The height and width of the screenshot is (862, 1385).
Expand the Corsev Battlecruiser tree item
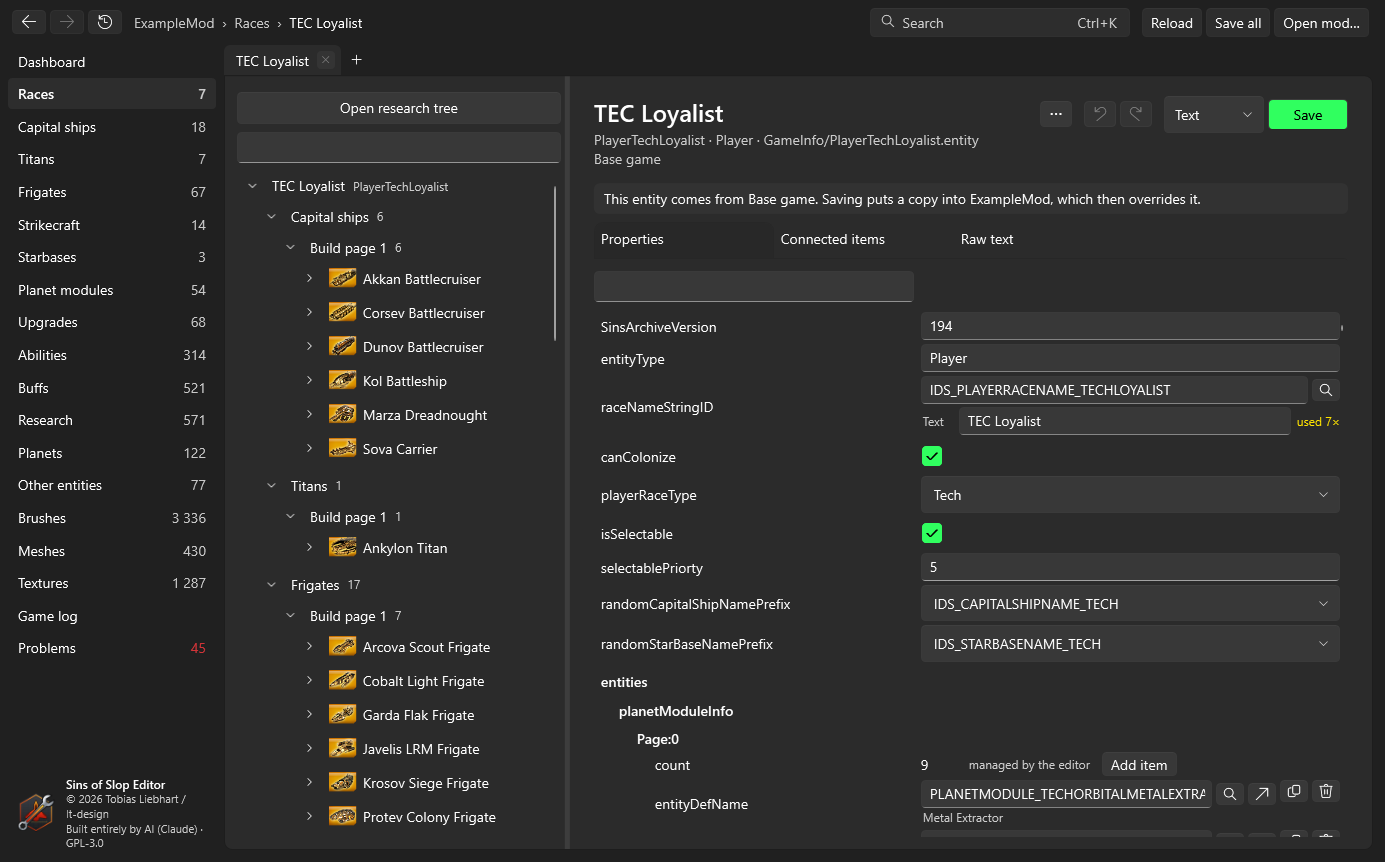[x=310, y=313]
